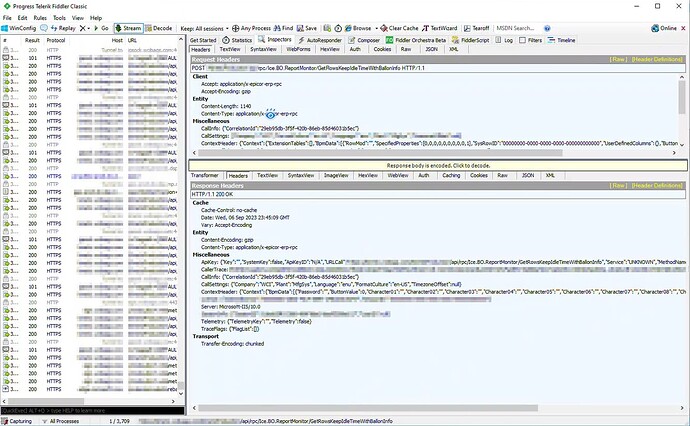Image resolution: width=690 pixels, height=426 pixels.
Task: Click request headers horizontal scrollbar
Action: click(380, 153)
